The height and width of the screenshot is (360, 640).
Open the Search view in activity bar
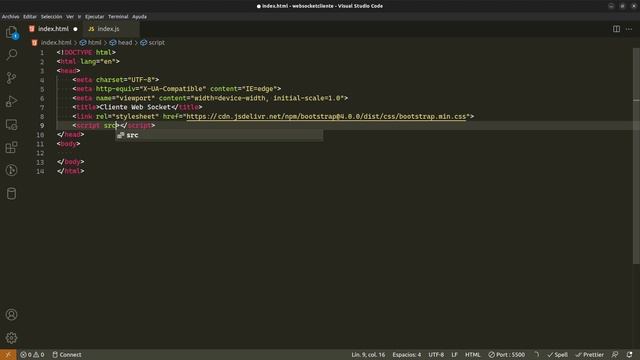coord(11,54)
